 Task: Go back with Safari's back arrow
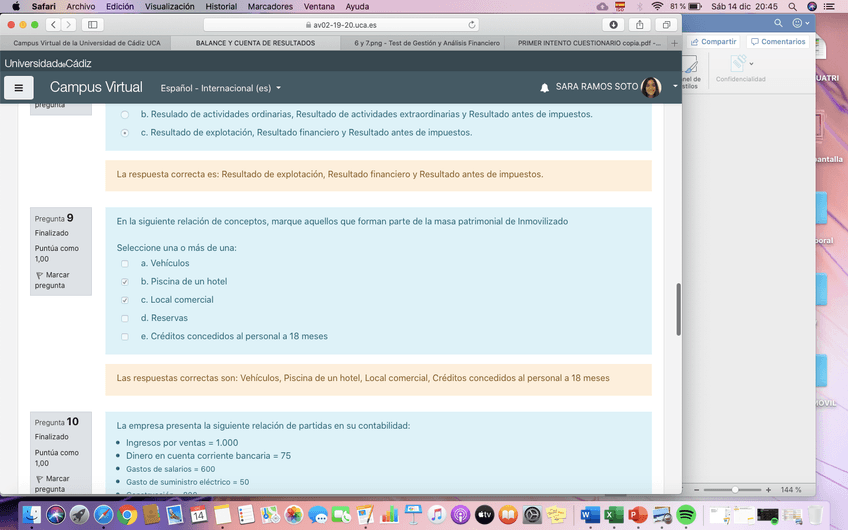53,24
